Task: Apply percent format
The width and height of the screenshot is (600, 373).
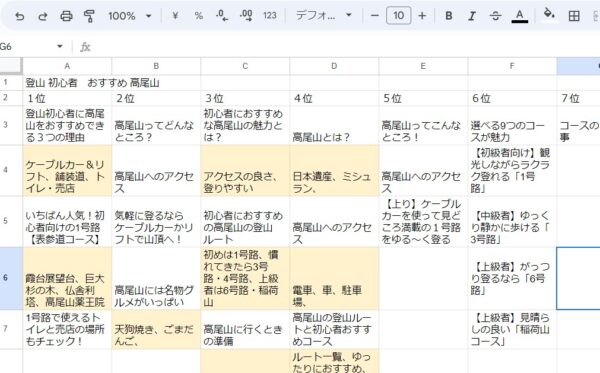Action: tap(199, 16)
